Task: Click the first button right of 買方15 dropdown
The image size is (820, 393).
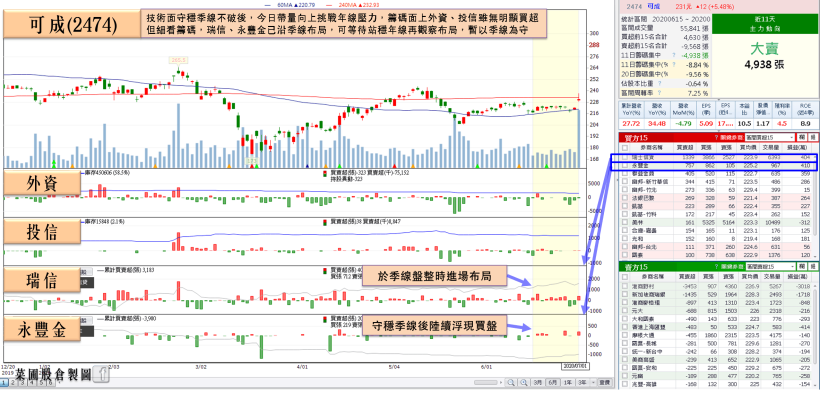Action: click(802, 137)
